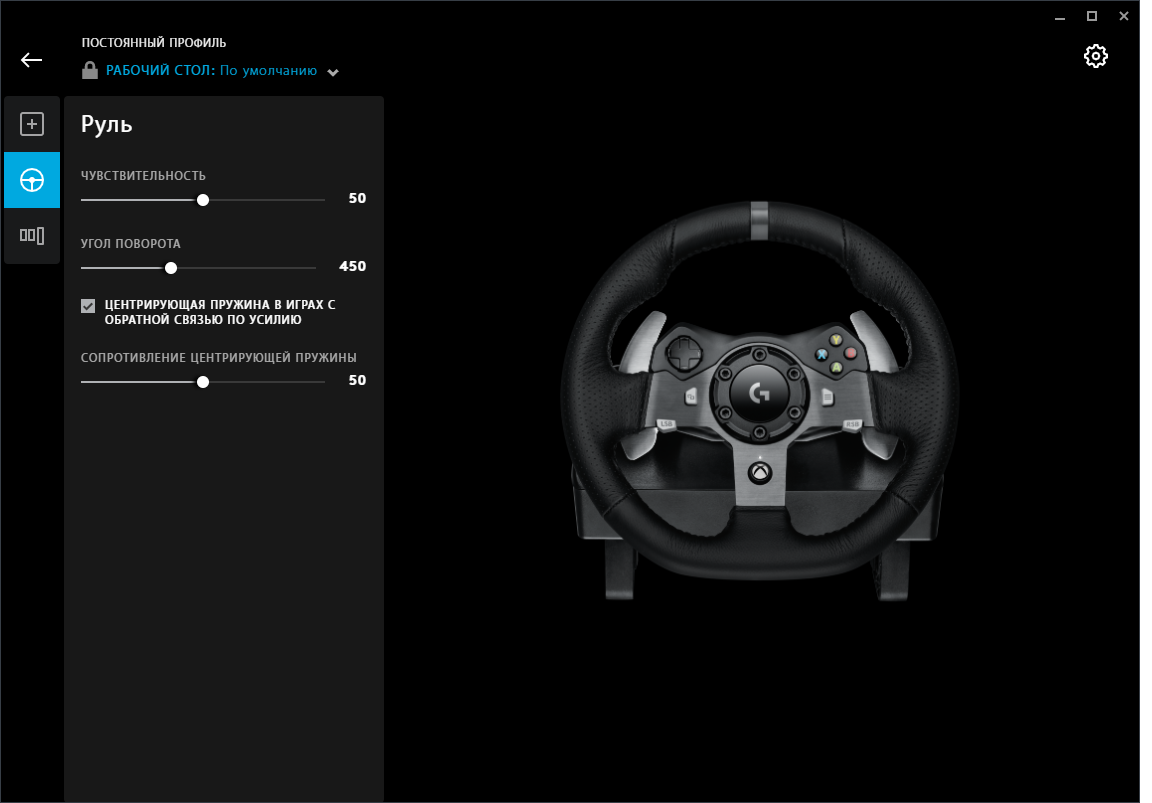Maximize the application window
1152x803 pixels.
[x=1092, y=16]
